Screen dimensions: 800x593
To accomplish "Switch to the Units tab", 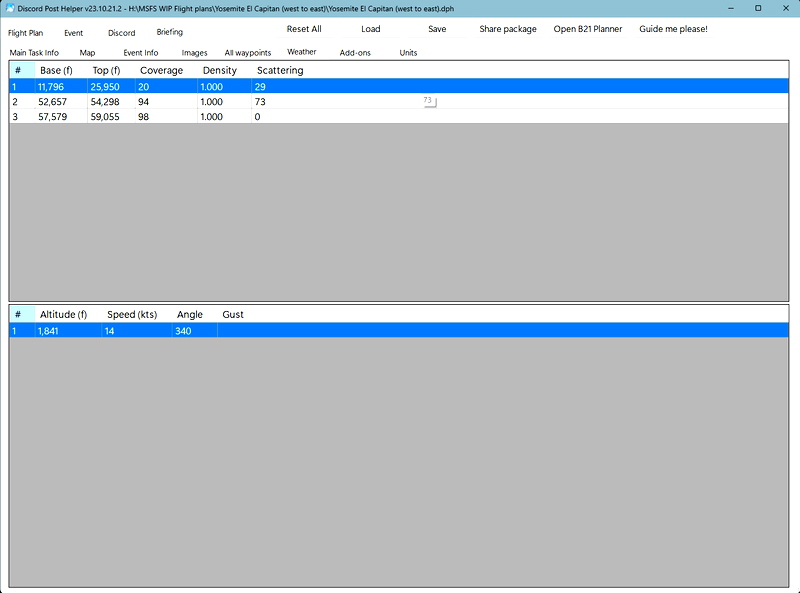I will (408, 52).
